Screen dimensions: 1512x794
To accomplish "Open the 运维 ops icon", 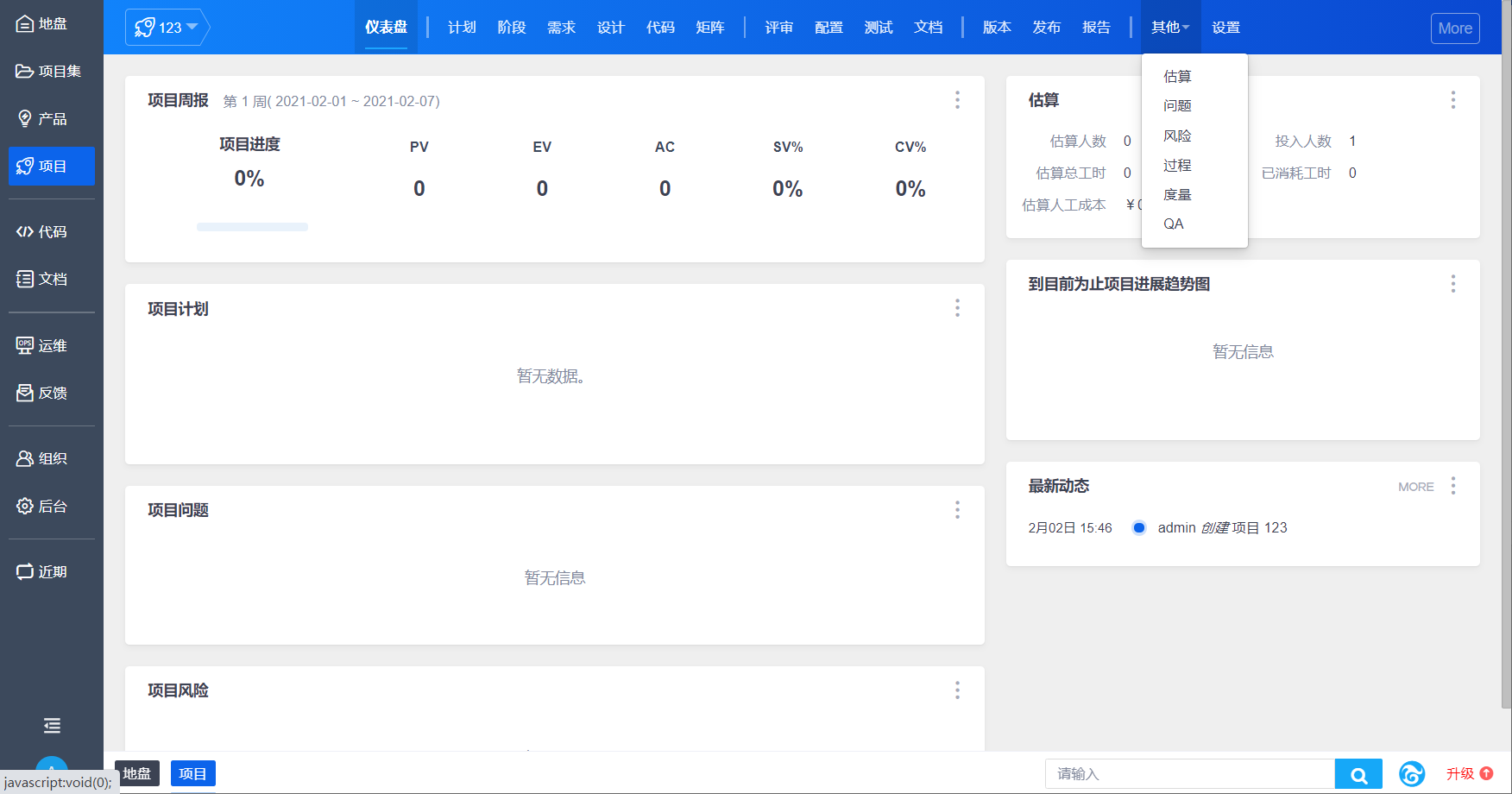I will click(25, 346).
